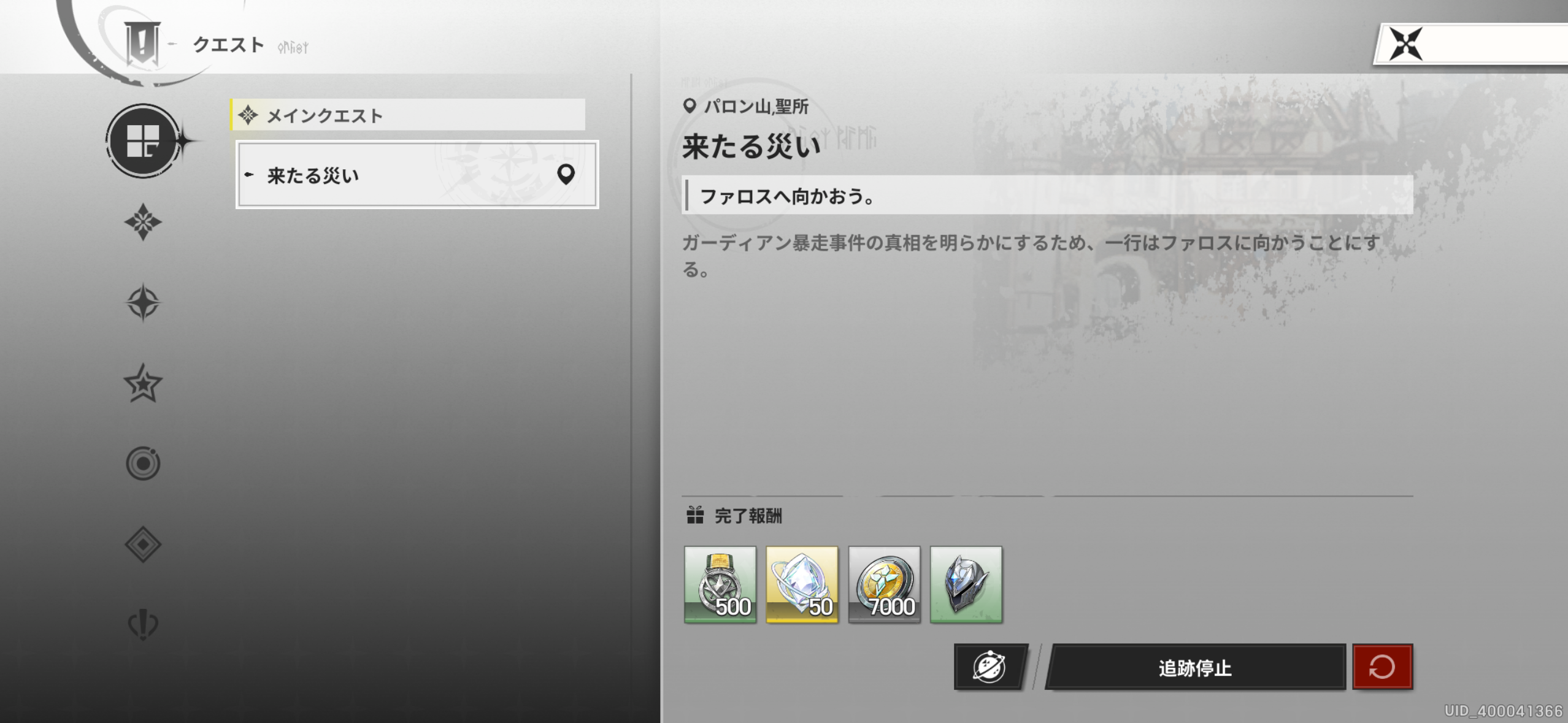This screenshot has height=723, width=1568.
Task: Open the exclamation mark quest category
Action: pyautogui.click(x=142, y=624)
